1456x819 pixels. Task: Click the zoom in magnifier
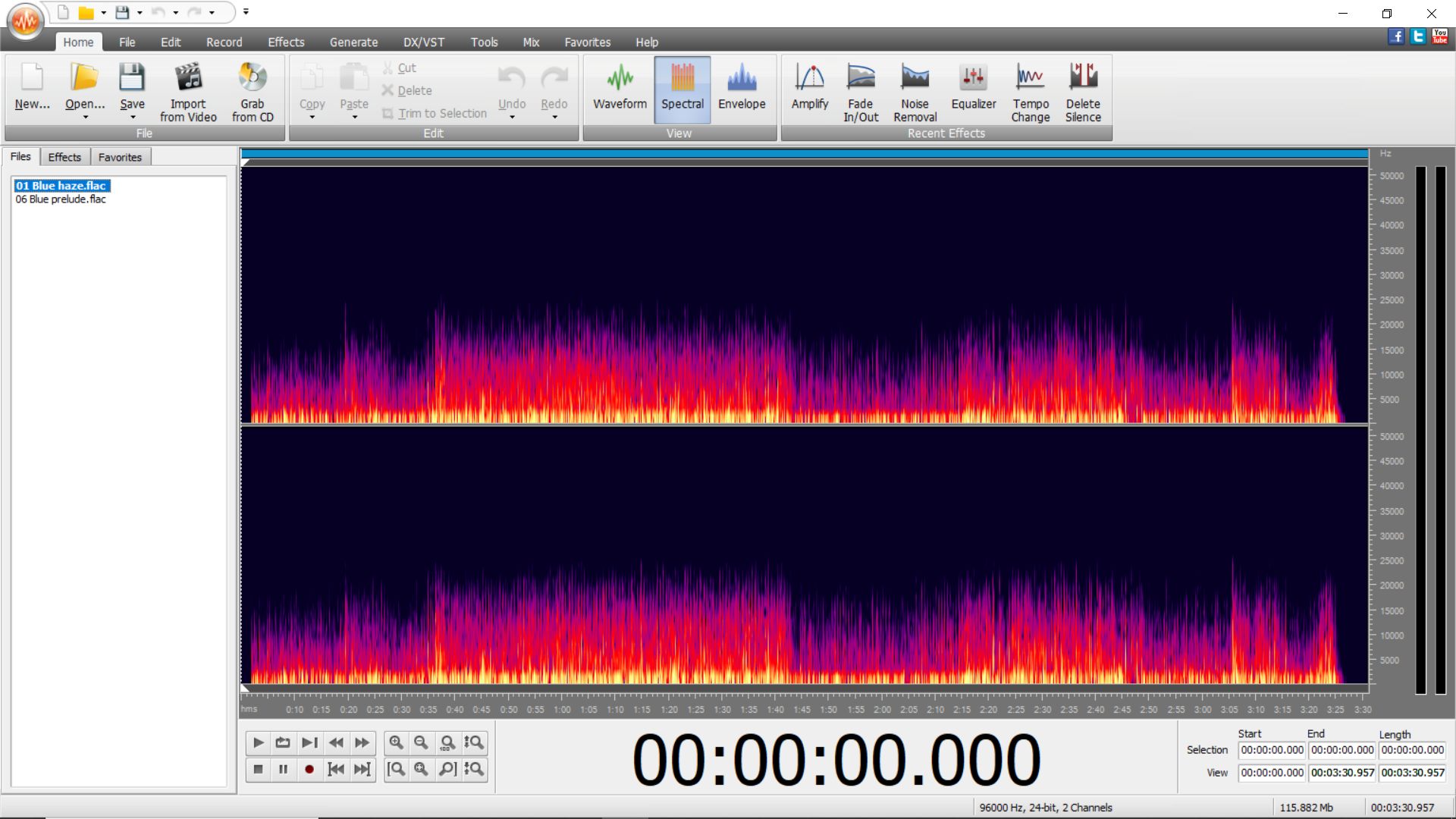396,742
